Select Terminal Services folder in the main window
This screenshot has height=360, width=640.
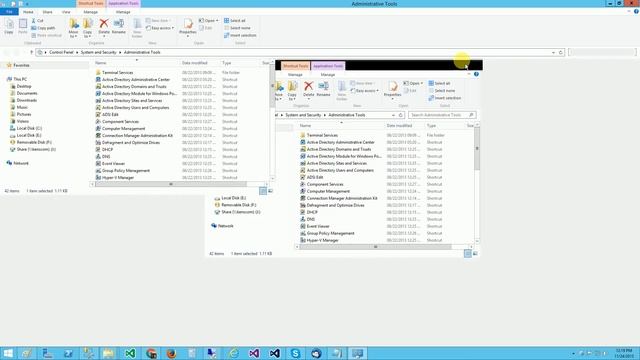[117, 72]
